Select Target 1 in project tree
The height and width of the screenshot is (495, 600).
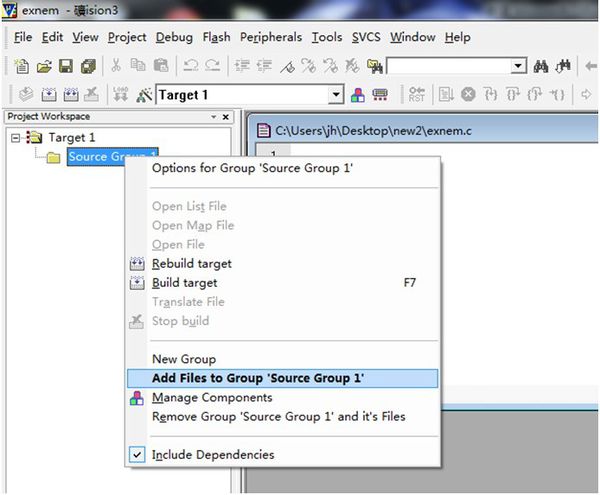(x=72, y=138)
